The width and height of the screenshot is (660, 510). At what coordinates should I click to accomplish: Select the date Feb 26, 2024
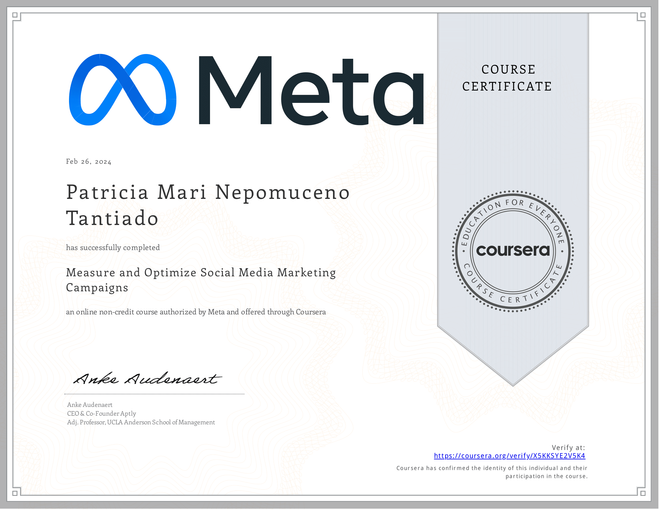pyautogui.click(x=88, y=161)
